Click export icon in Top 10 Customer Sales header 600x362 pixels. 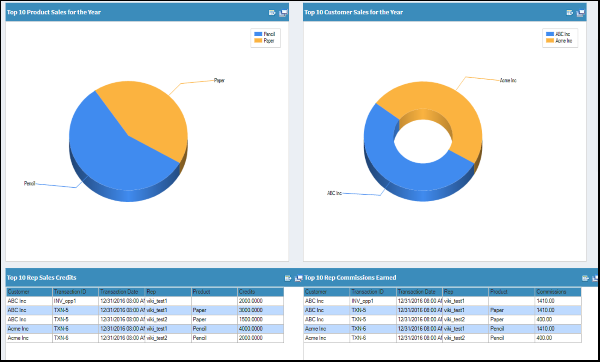coord(569,13)
